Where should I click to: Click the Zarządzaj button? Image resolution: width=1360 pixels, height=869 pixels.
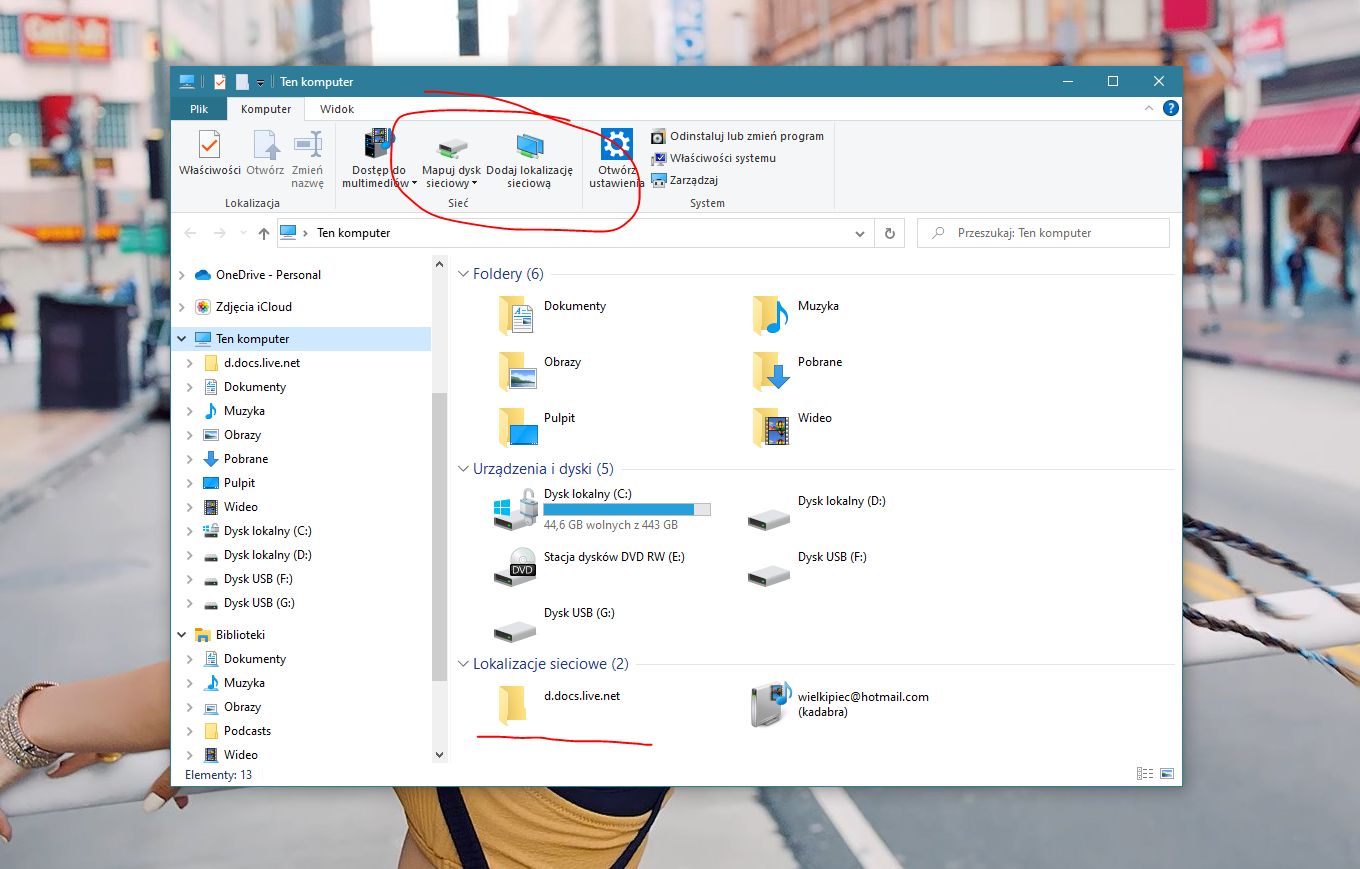(693, 180)
